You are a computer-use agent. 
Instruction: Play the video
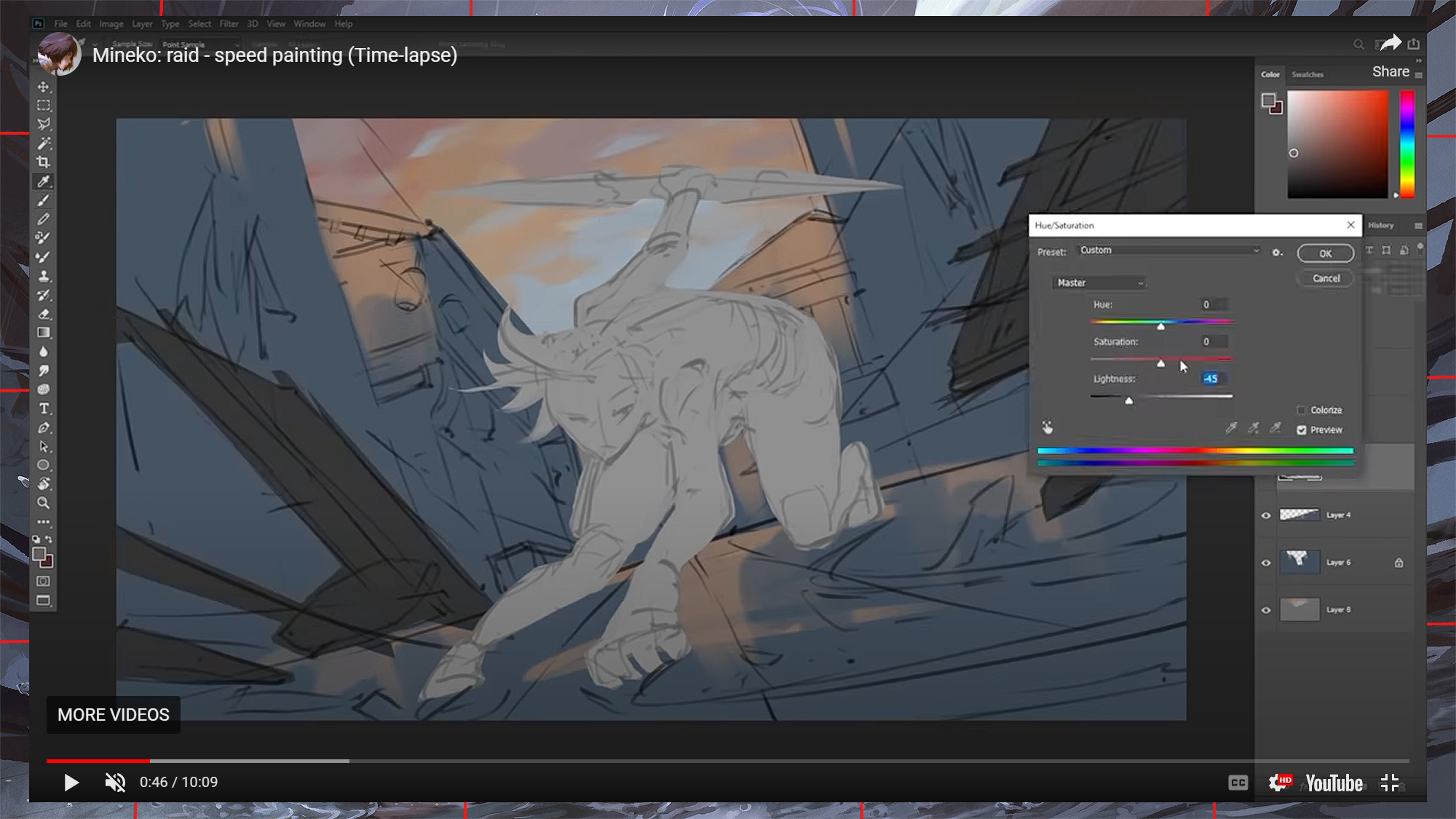[x=71, y=783]
